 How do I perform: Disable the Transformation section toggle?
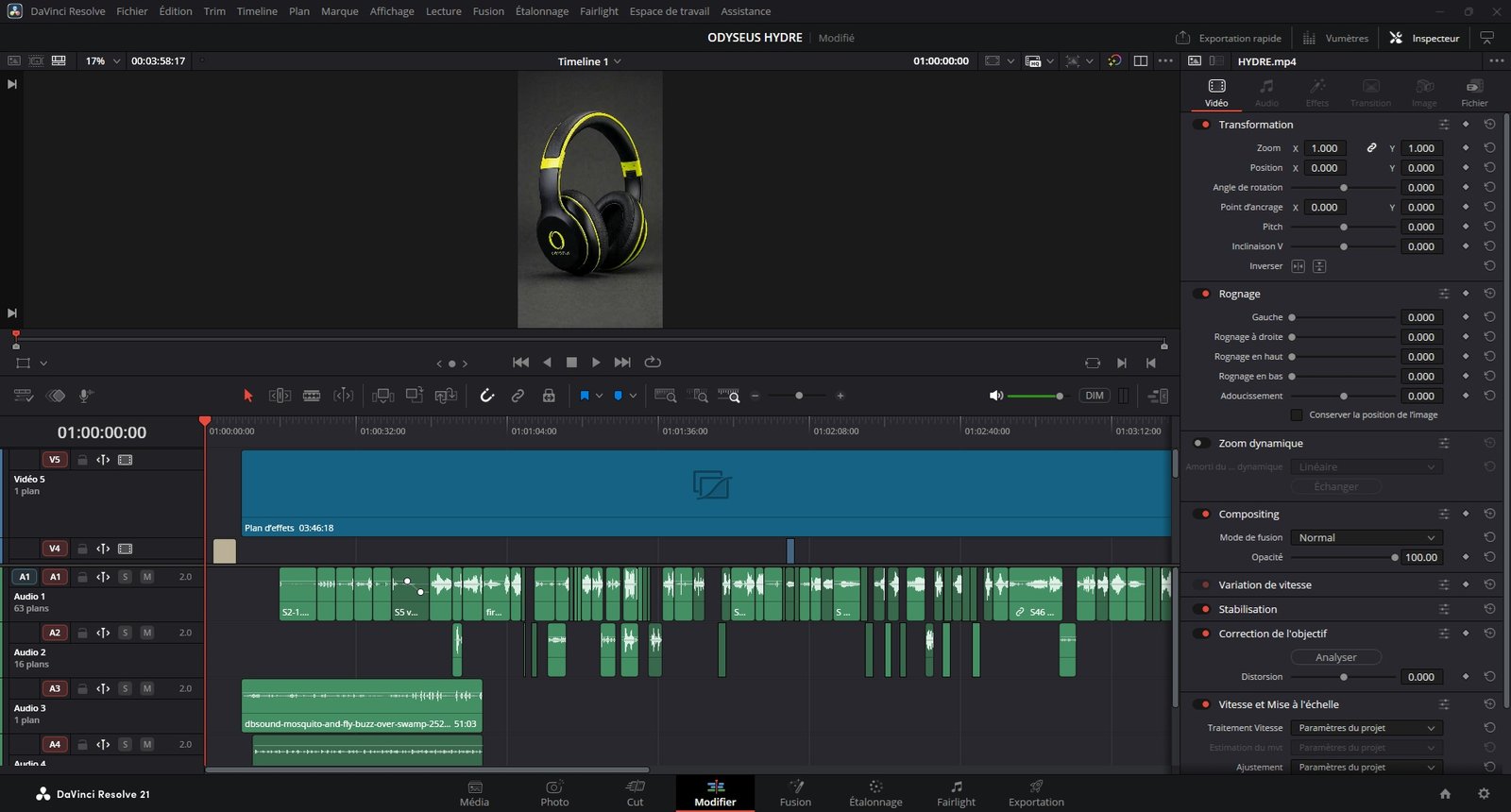tap(1202, 125)
